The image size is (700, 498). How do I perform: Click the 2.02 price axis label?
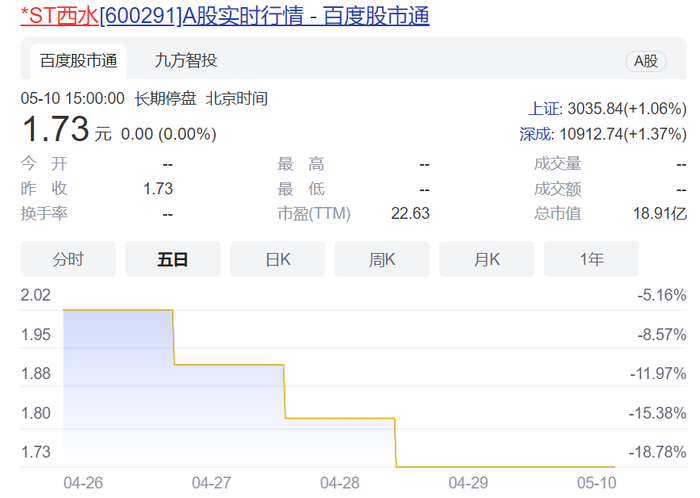(x=36, y=295)
